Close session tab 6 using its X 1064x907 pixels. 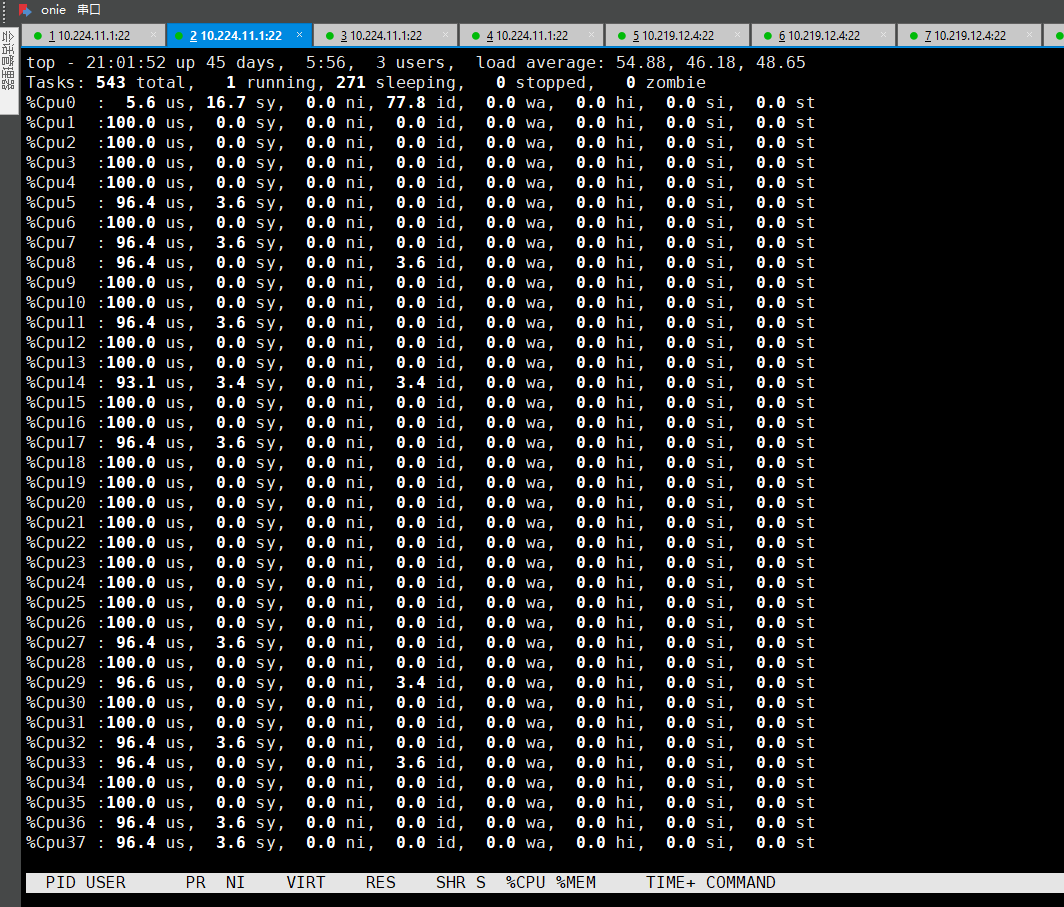pos(883,35)
